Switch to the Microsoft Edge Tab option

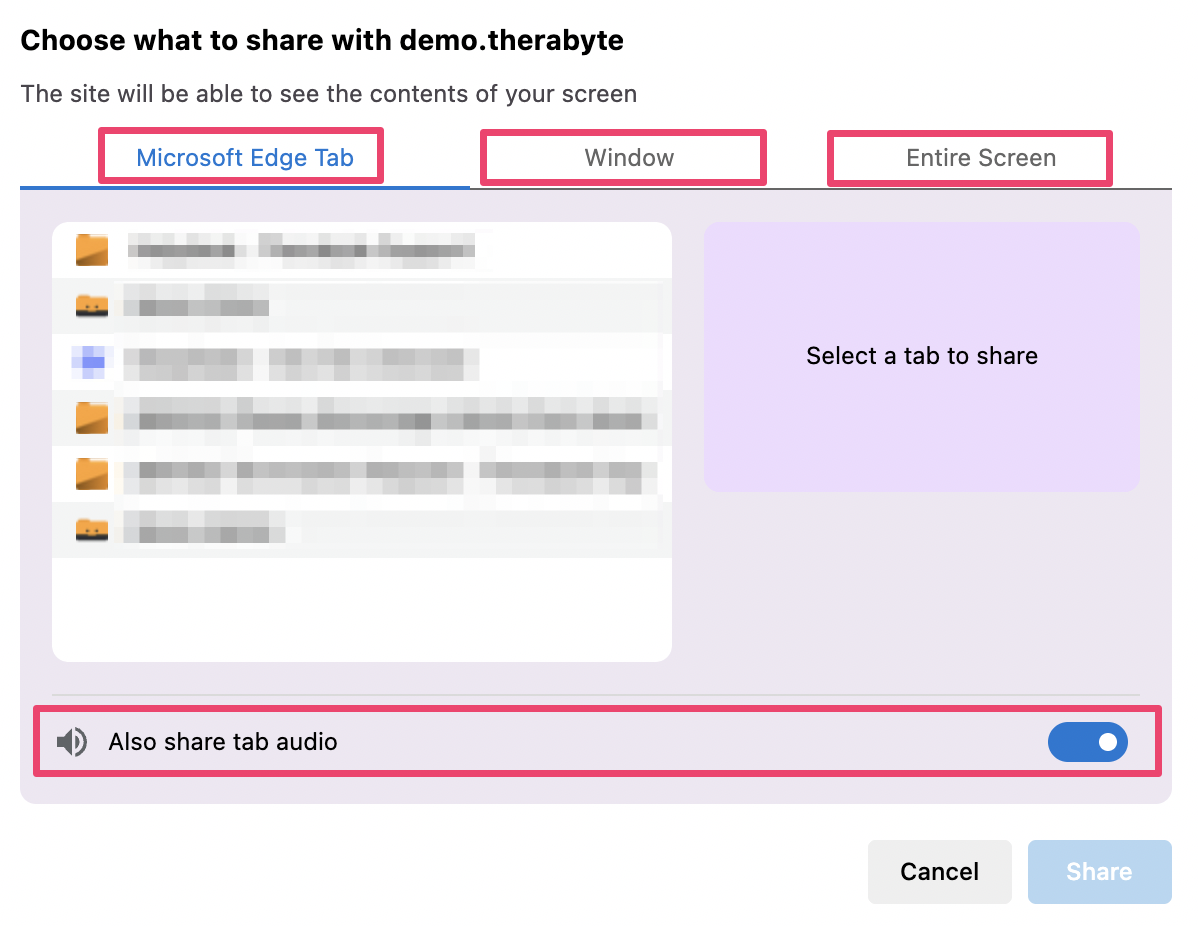tap(244, 157)
